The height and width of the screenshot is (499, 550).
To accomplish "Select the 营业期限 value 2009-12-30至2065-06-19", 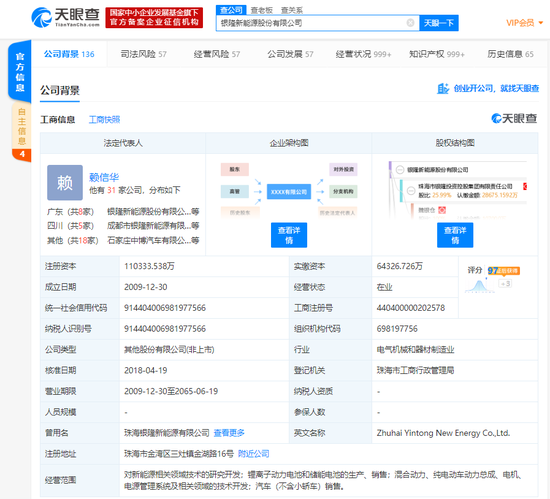I will click(171, 391).
